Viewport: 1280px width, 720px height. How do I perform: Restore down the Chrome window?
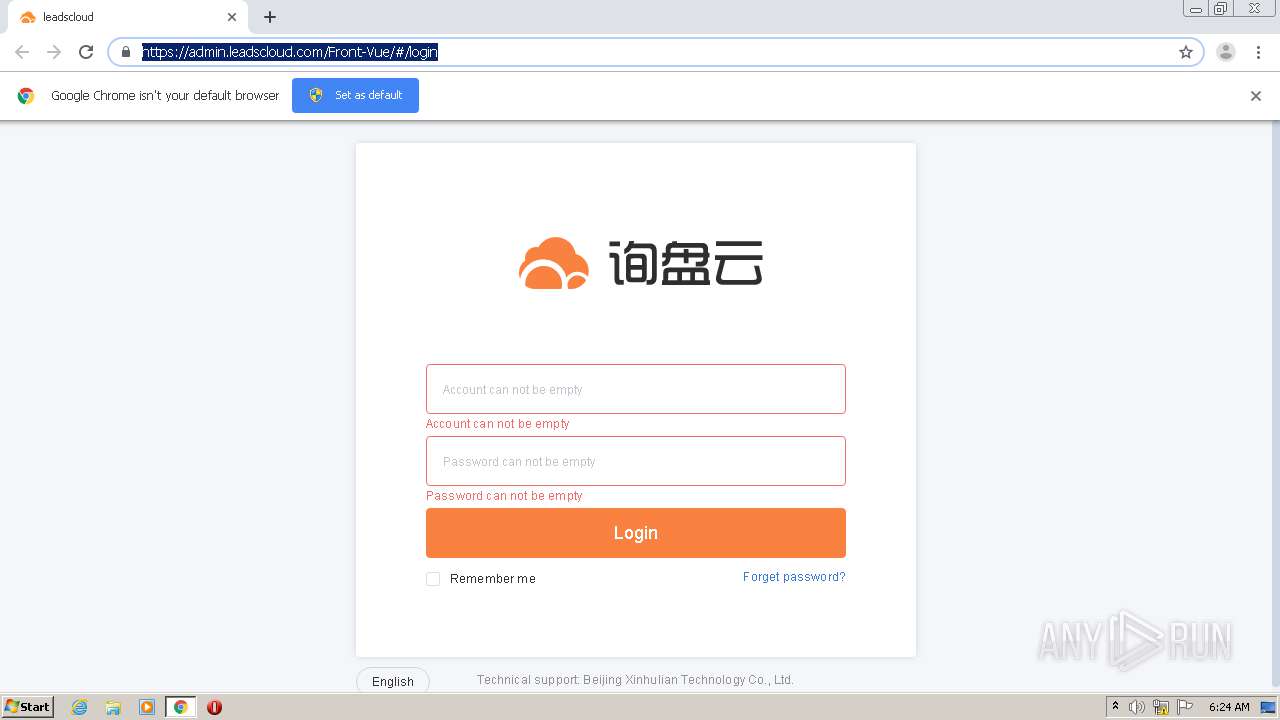pos(1221,9)
